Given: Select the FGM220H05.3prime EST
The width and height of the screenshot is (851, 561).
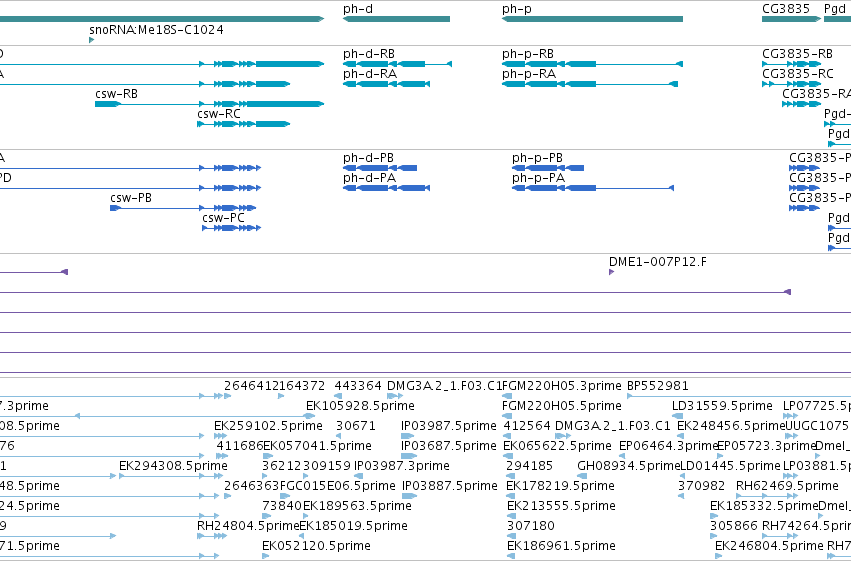Looking at the screenshot, I should point(507,396).
